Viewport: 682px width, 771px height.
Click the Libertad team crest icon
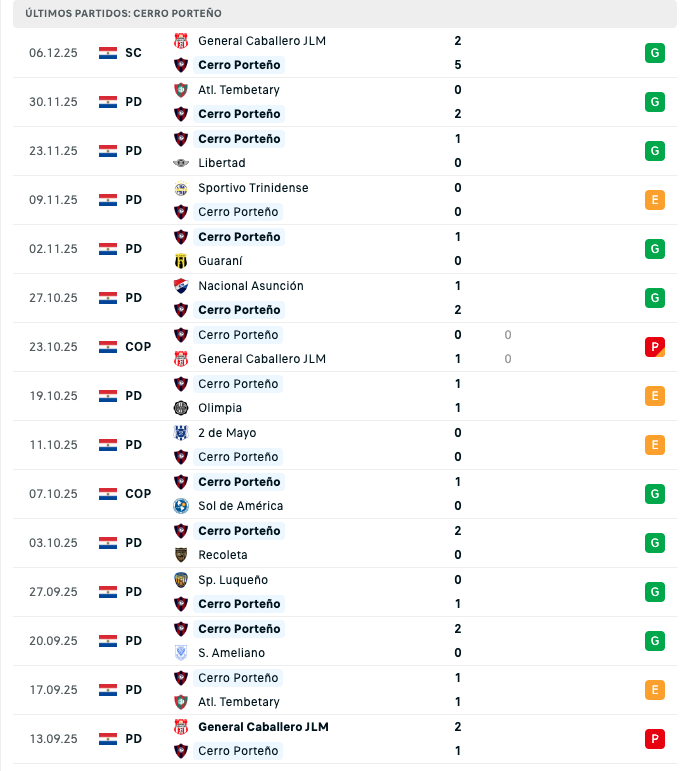coord(181,163)
